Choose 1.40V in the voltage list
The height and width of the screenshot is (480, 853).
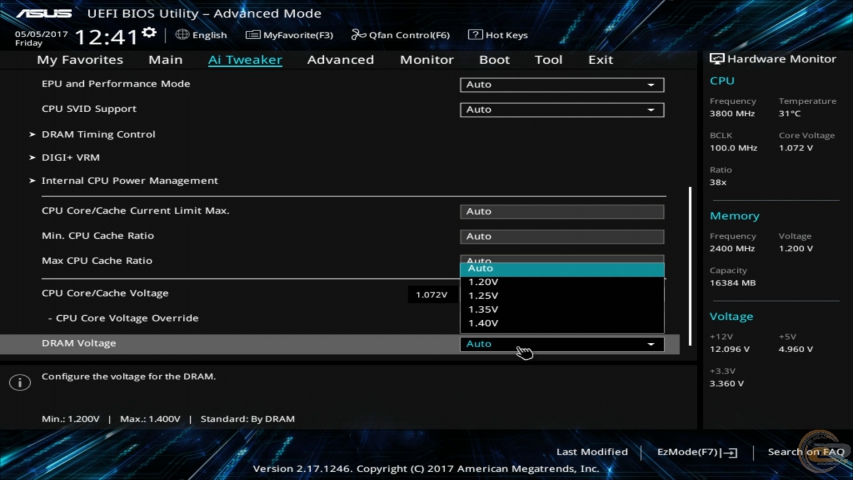tap(562, 323)
